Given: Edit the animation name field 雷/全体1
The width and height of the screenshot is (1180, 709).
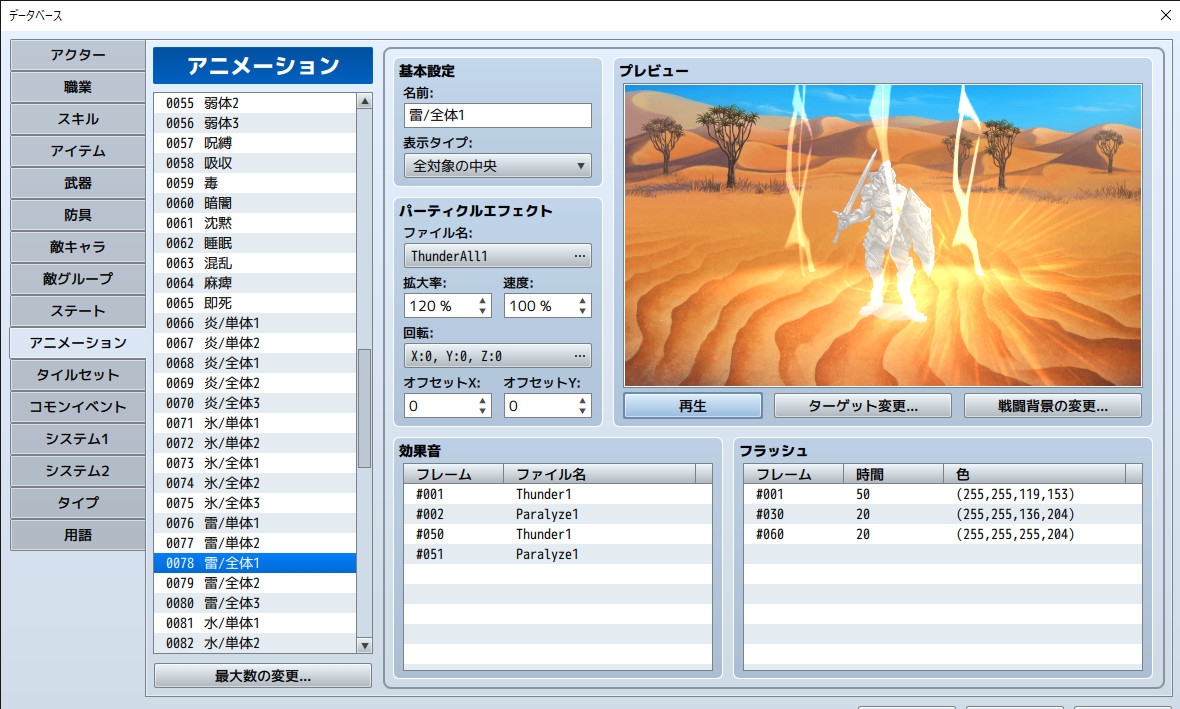Looking at the screenshot, I should pyautogui.click(x=497, y=115).
